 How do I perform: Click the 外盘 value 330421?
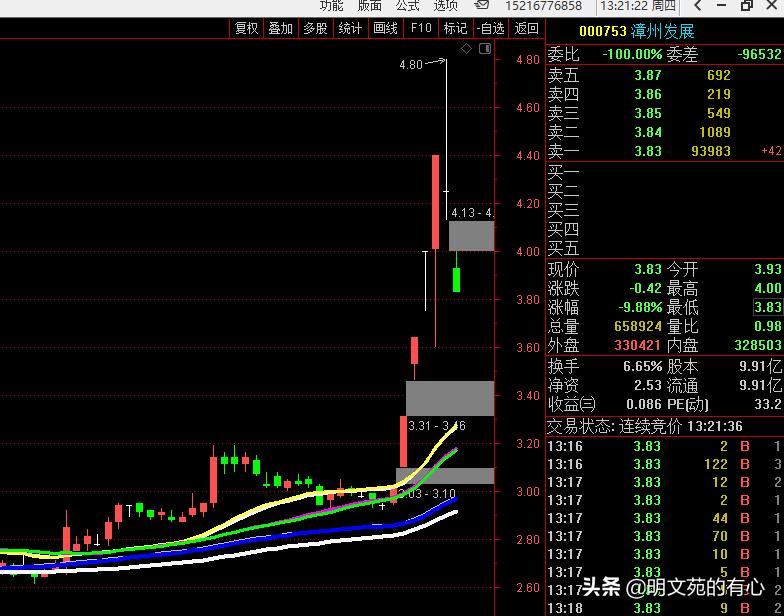click(638, 345)
